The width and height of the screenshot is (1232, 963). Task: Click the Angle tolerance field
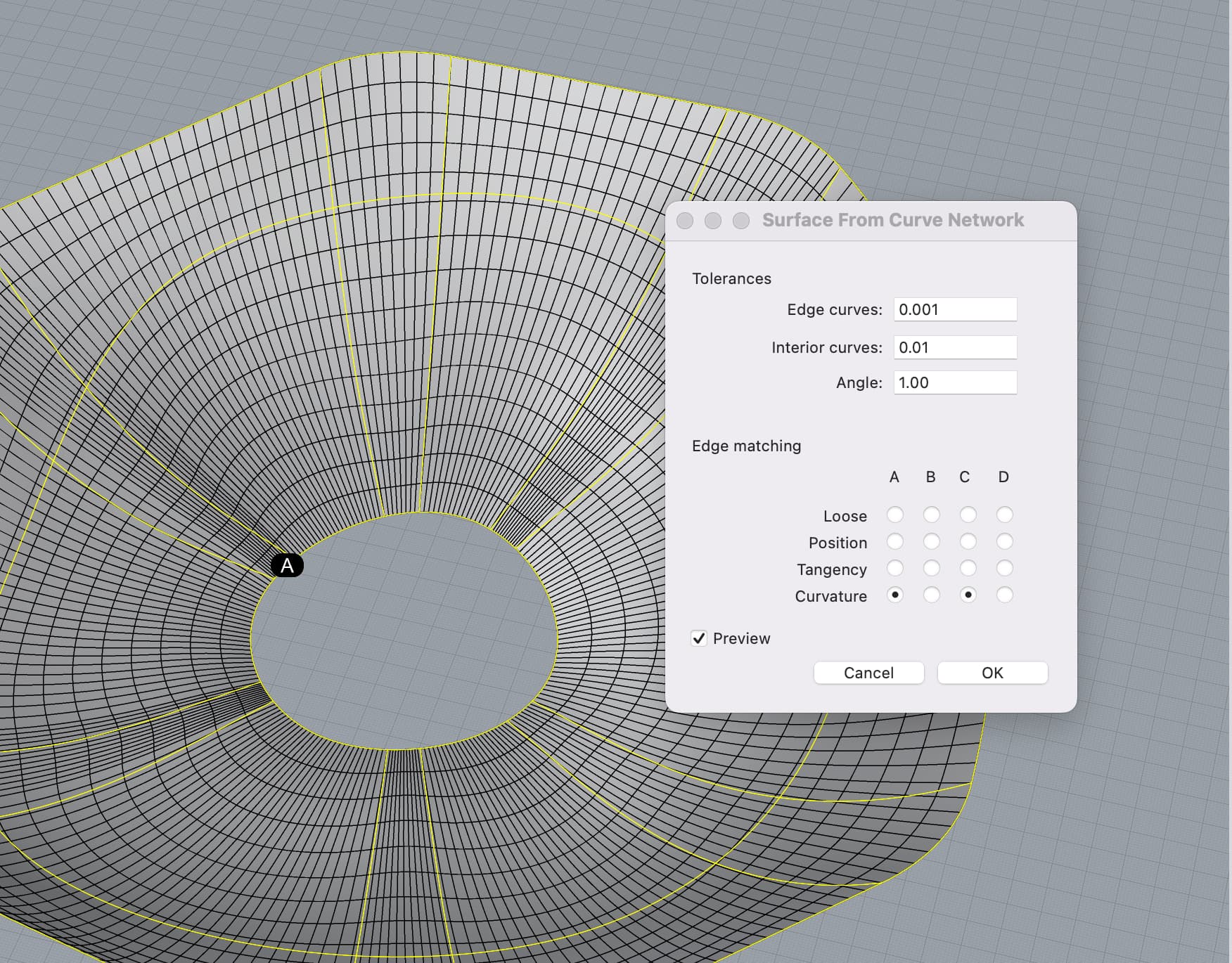tap(954, 382)
